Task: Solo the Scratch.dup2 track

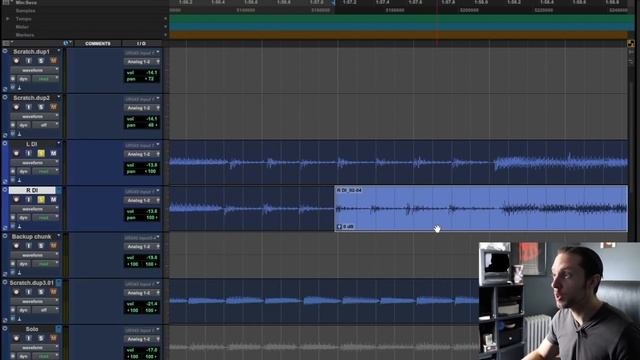Action: [x=41, y=107]
